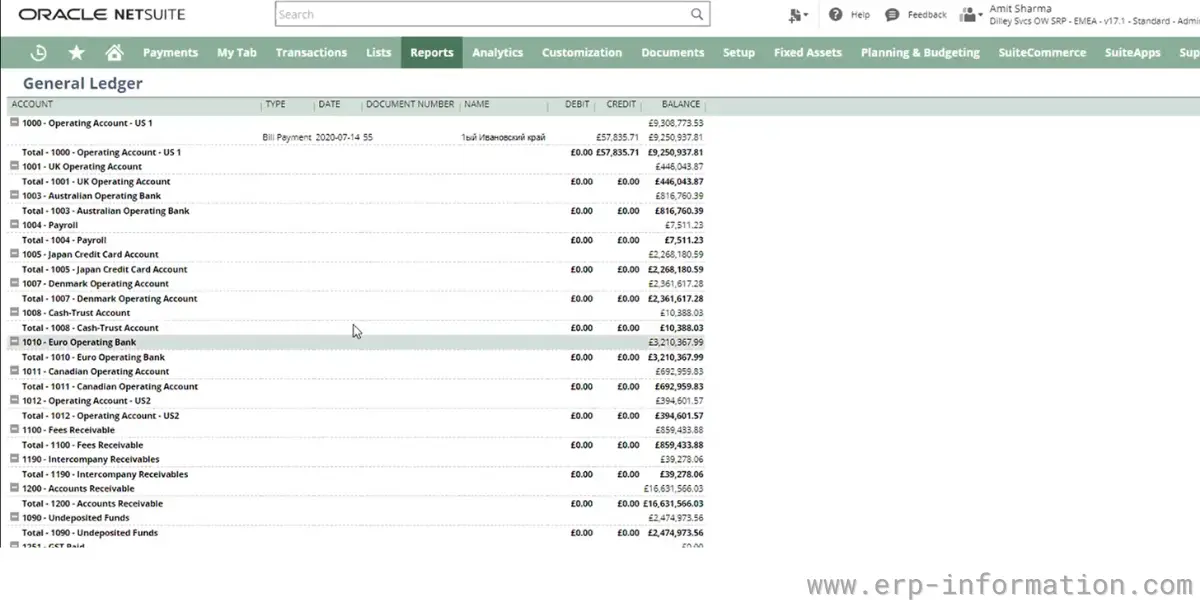Open the Feedback speech bubble icon
1200x600 pixels.
[x=892, y=14]
